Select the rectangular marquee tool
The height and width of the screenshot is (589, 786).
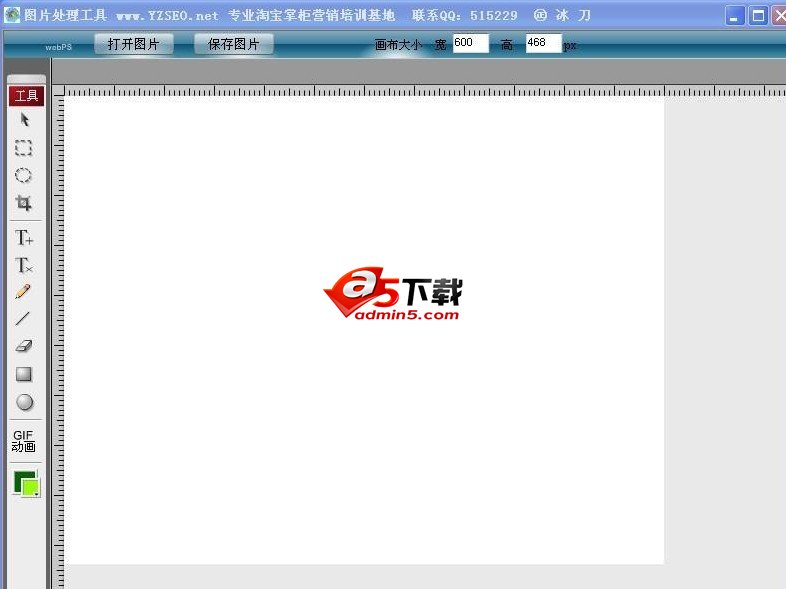tap(24, 148)
